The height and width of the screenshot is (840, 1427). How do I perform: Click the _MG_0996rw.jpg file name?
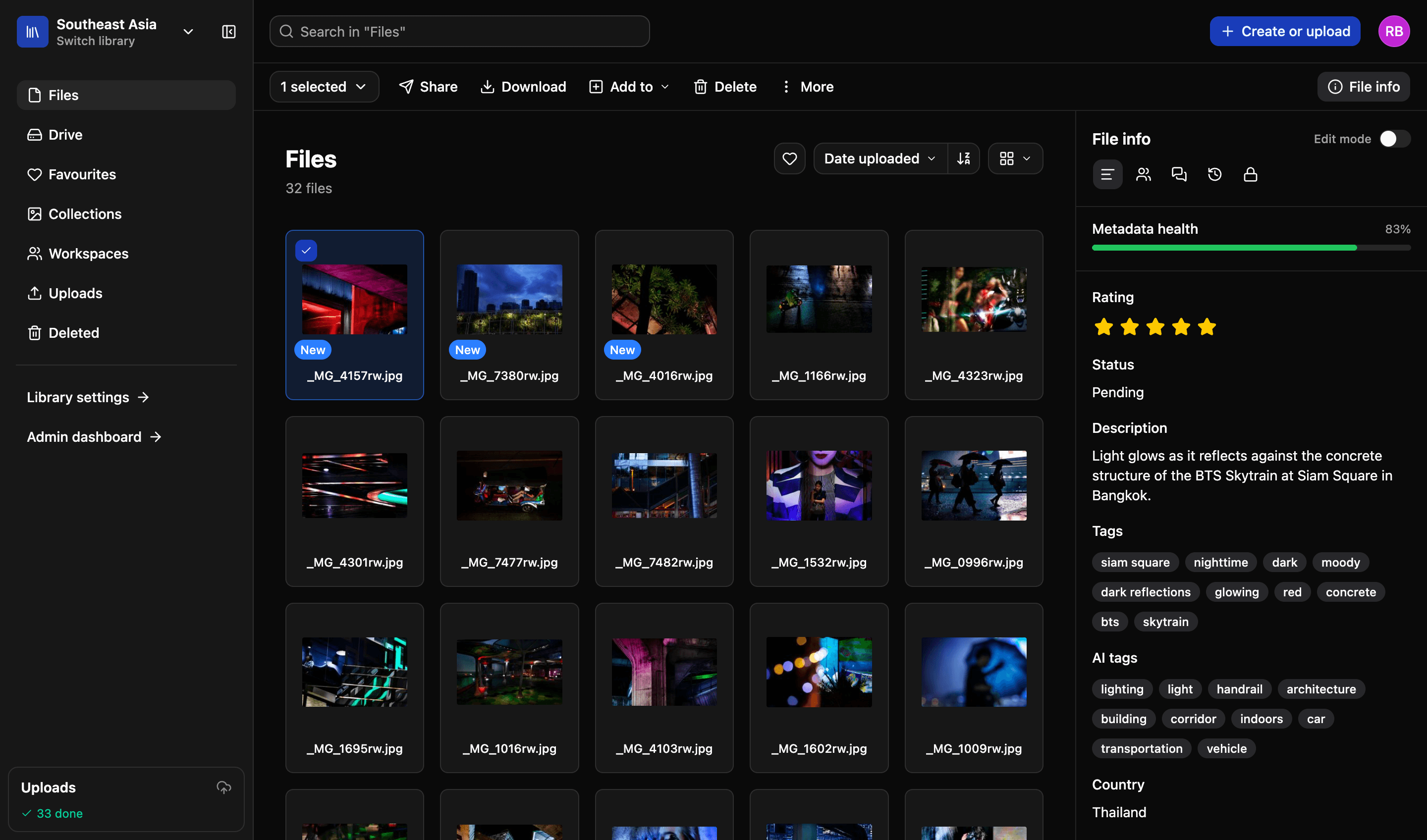coord(974,562)
